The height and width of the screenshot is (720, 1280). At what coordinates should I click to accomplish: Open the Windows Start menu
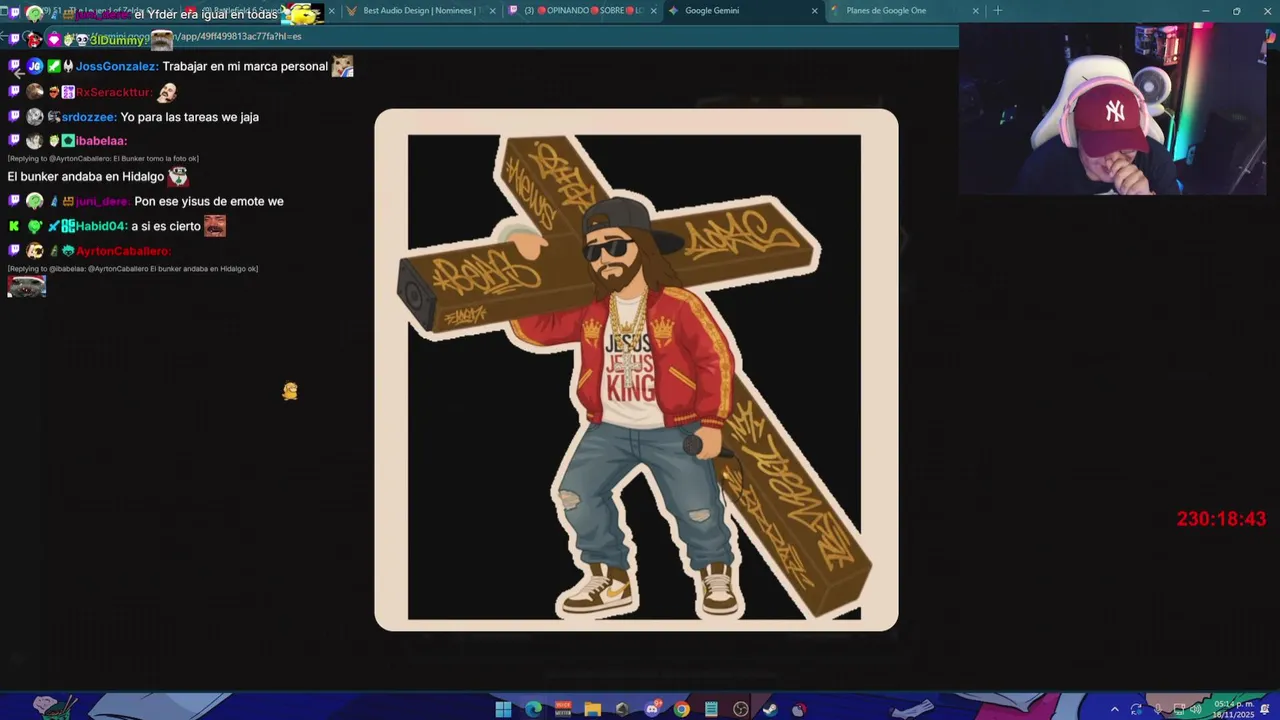pos(503,709)
